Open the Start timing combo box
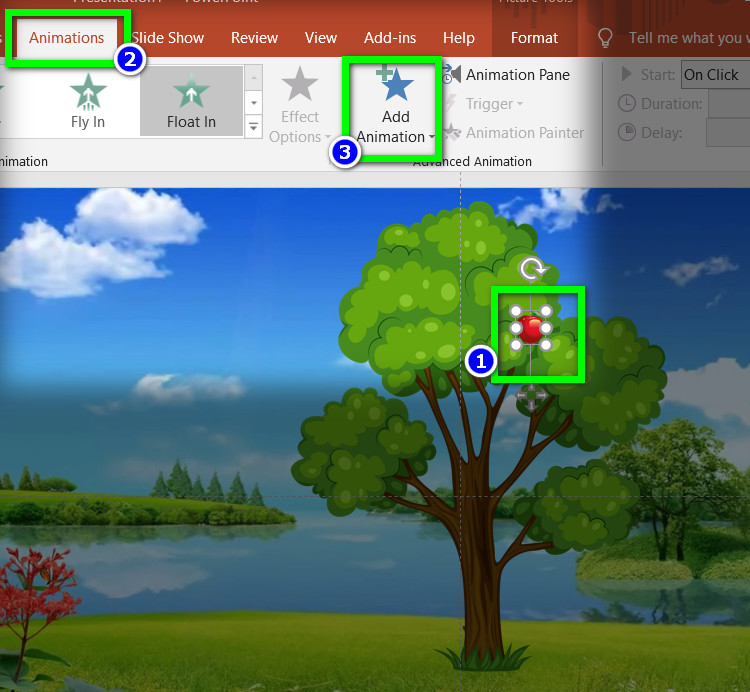The image size is (750, 692). pos(715,75)
